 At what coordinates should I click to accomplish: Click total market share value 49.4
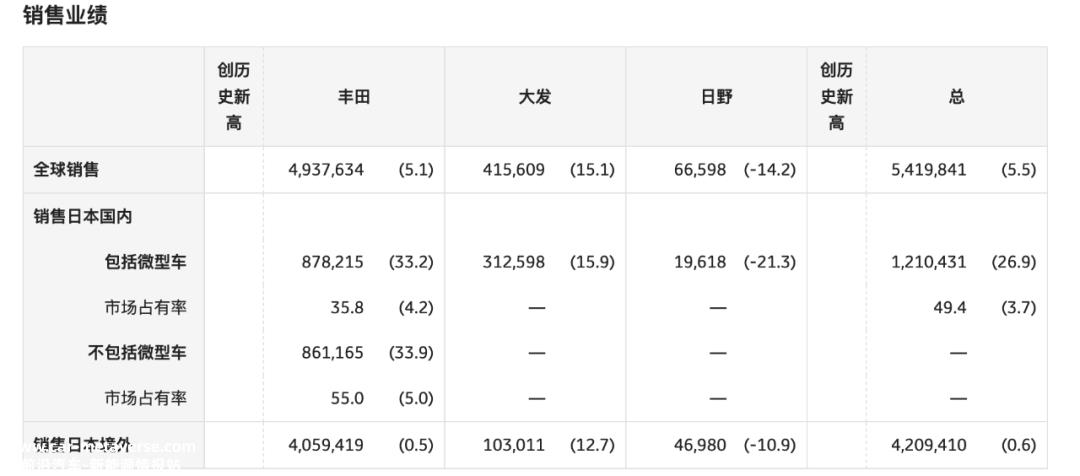tap(950, 307)
